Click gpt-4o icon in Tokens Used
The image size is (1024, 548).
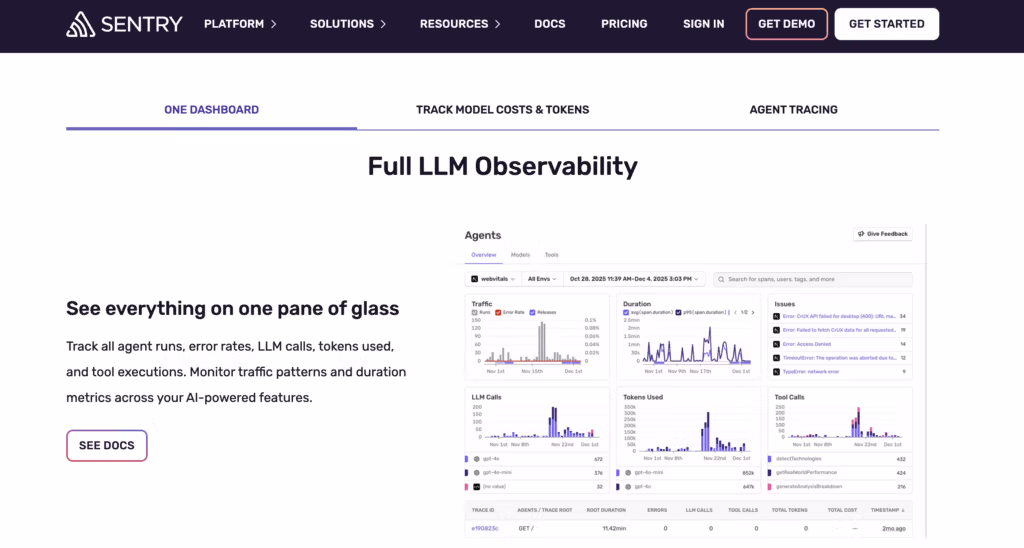[628, 487]
